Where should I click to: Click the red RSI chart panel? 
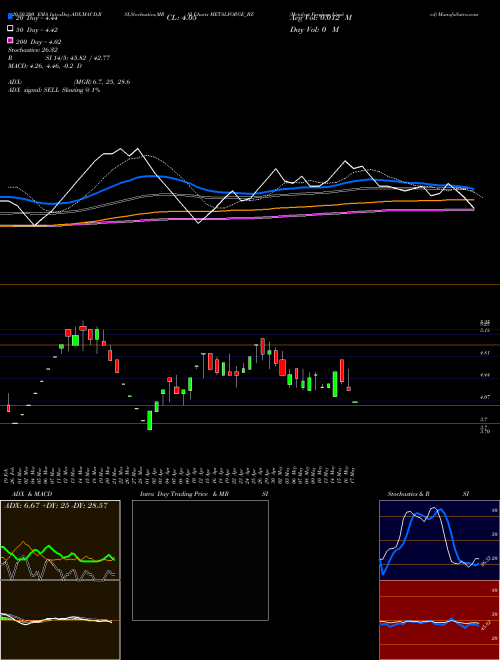(x=439, y=620)
